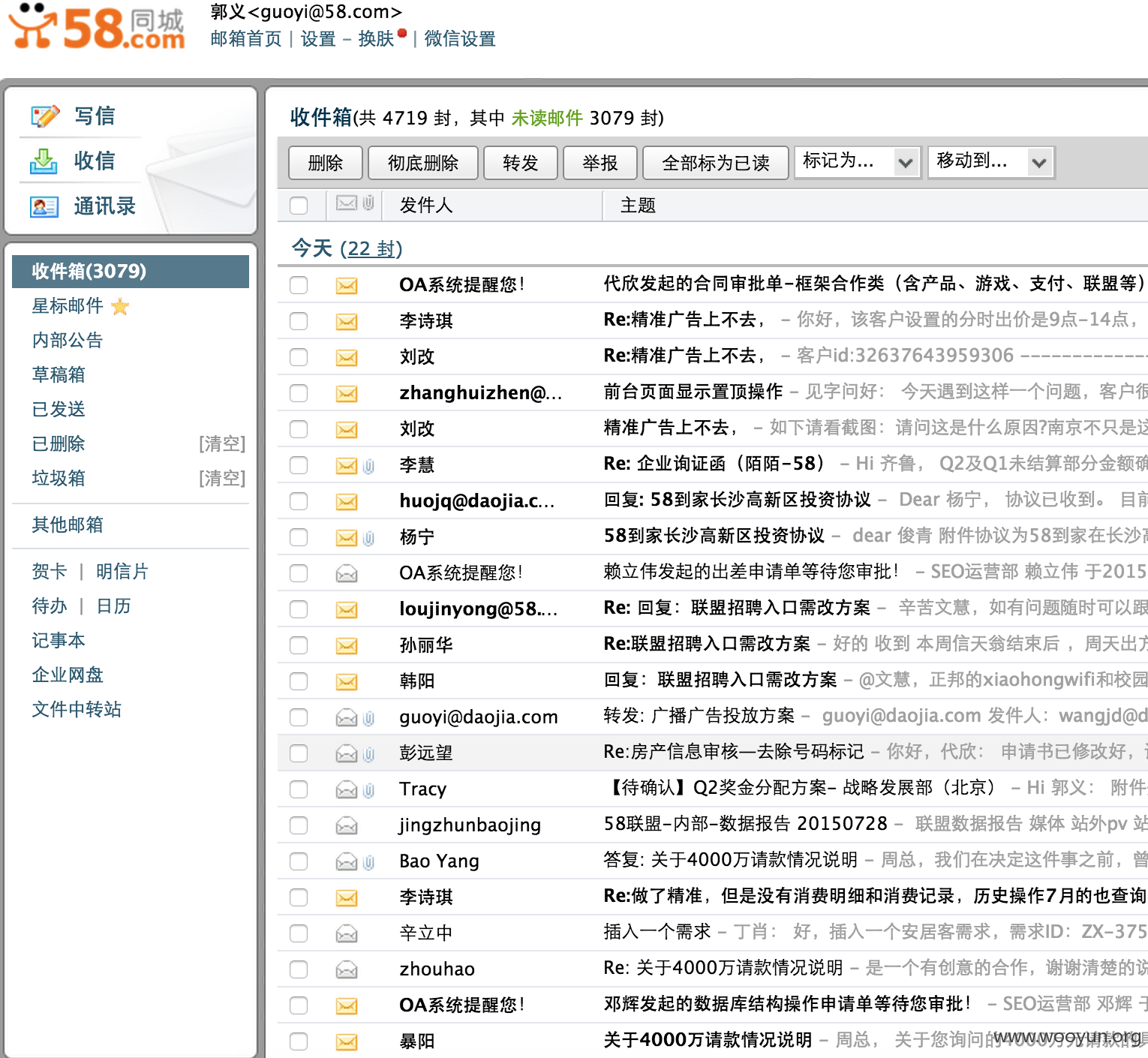
Task: Click the opened envelope icon for 赖立伟 OA mail
Action: pos(347,574)
